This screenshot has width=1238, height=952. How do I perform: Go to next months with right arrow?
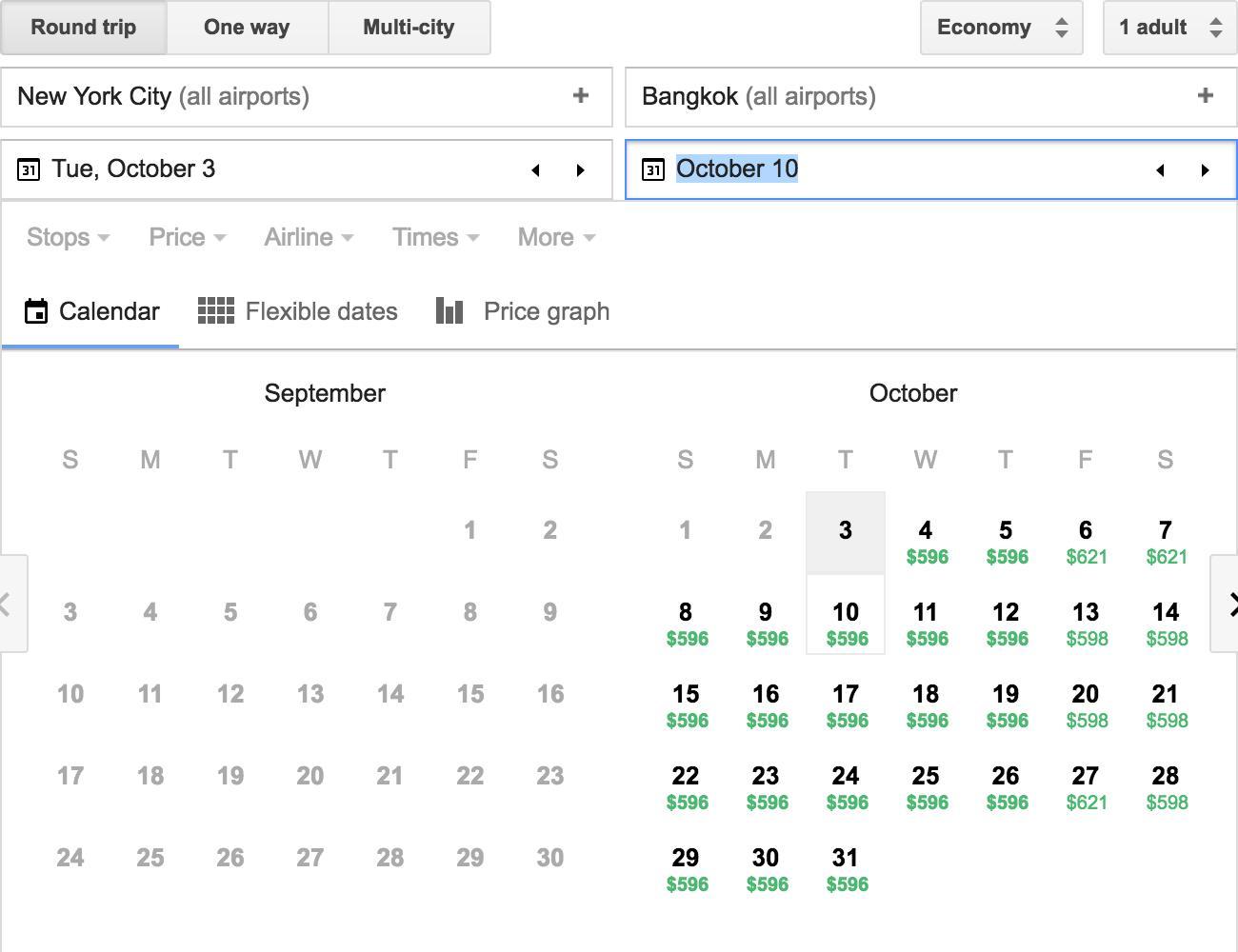click(1226, 604)
